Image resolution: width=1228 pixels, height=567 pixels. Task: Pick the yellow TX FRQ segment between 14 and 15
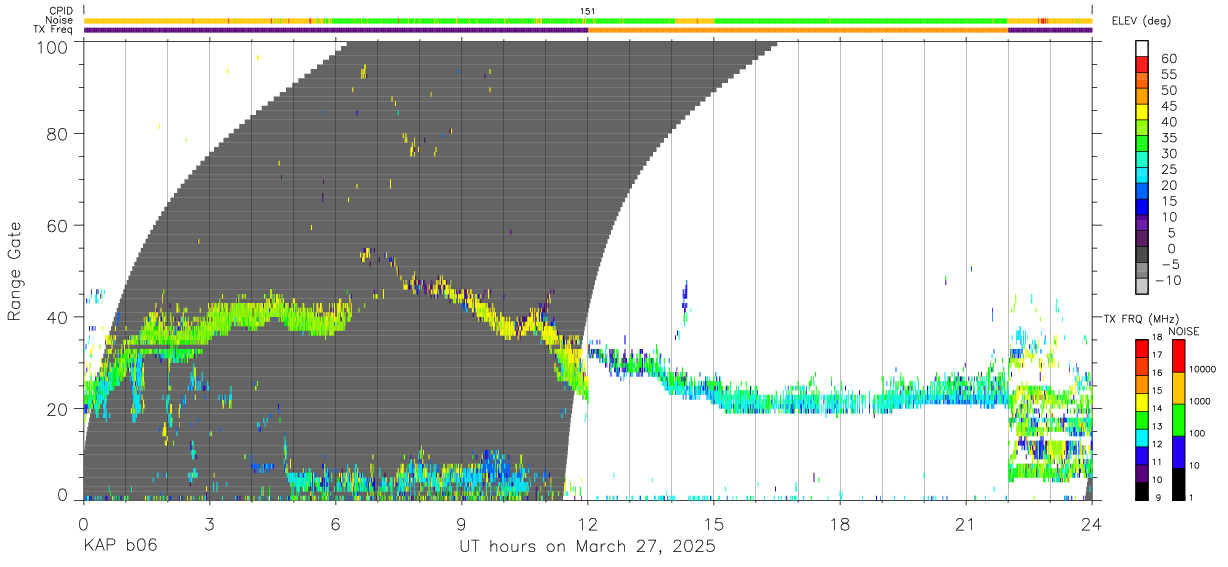(1141, 401)
